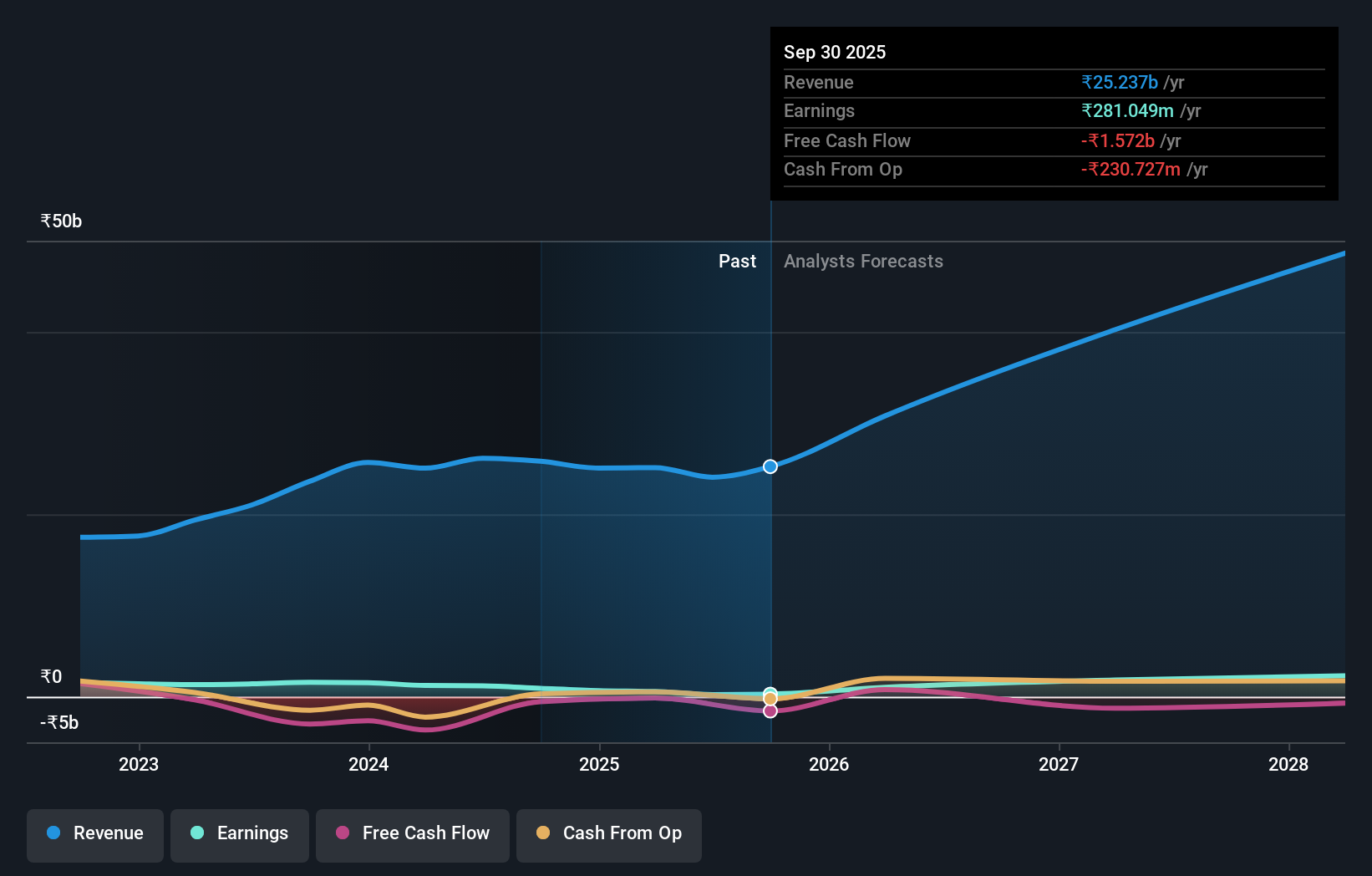This screenshot has height=876, width=1372.
Task: Click the 2026 axis label
Action: point(828,764)
